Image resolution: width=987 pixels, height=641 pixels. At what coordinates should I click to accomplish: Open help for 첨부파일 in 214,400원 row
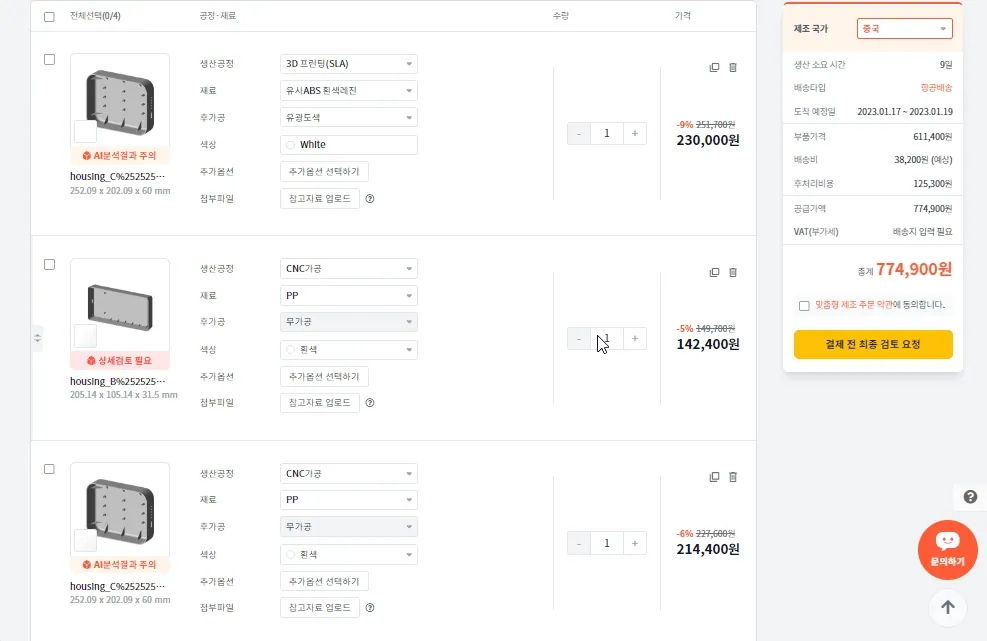coord(370,608)
